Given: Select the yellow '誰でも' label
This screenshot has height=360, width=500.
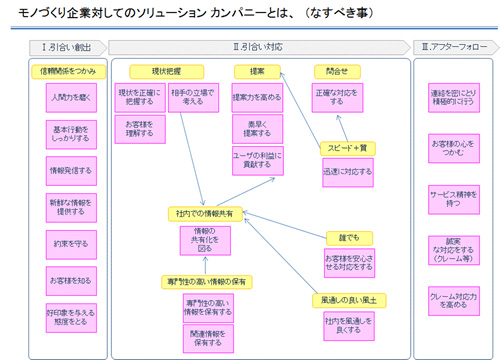Looking at the screenshot, I should coord(349,238).
